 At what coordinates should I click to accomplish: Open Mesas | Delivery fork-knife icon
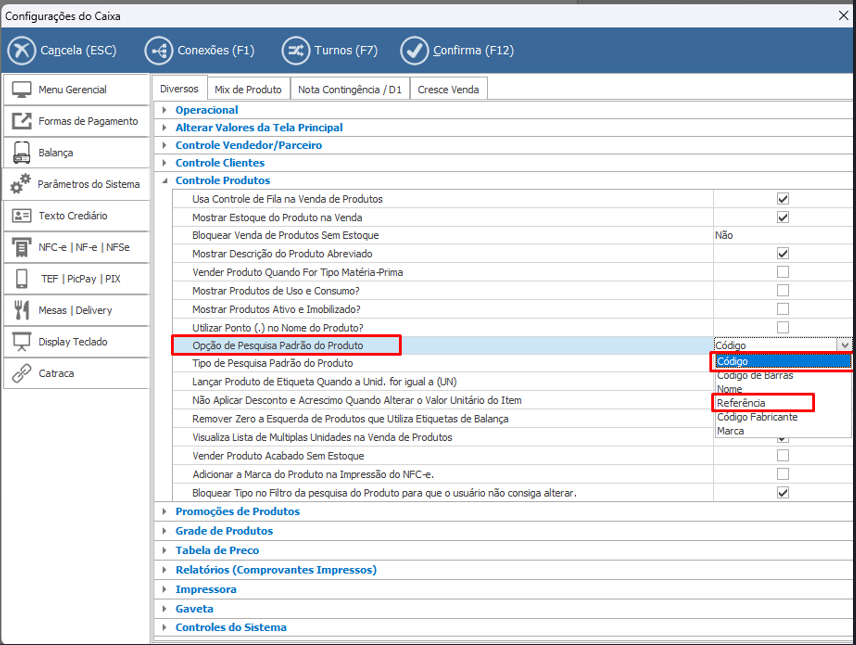point(21,310)
